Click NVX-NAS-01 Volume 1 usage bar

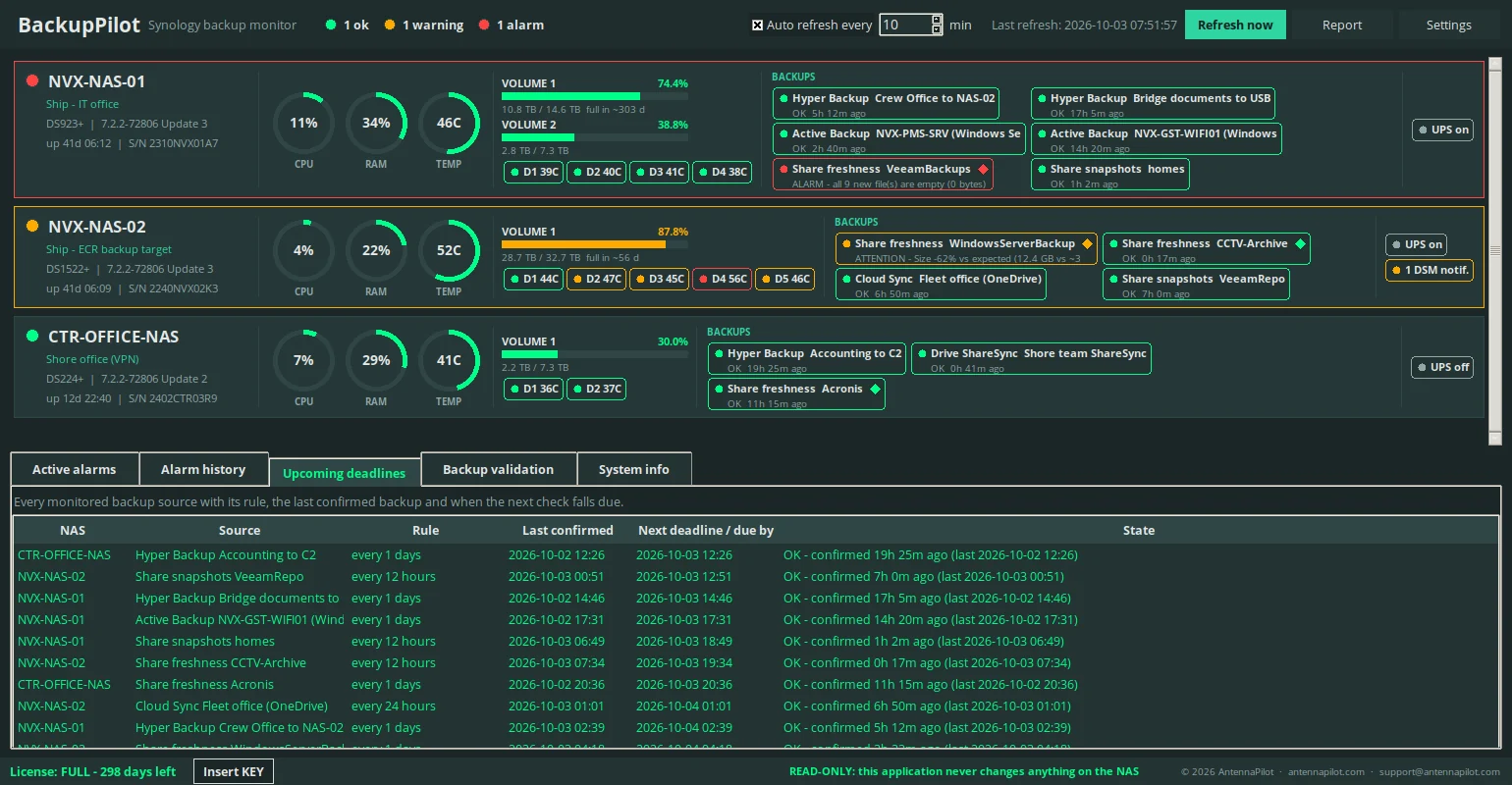point(595,96)
